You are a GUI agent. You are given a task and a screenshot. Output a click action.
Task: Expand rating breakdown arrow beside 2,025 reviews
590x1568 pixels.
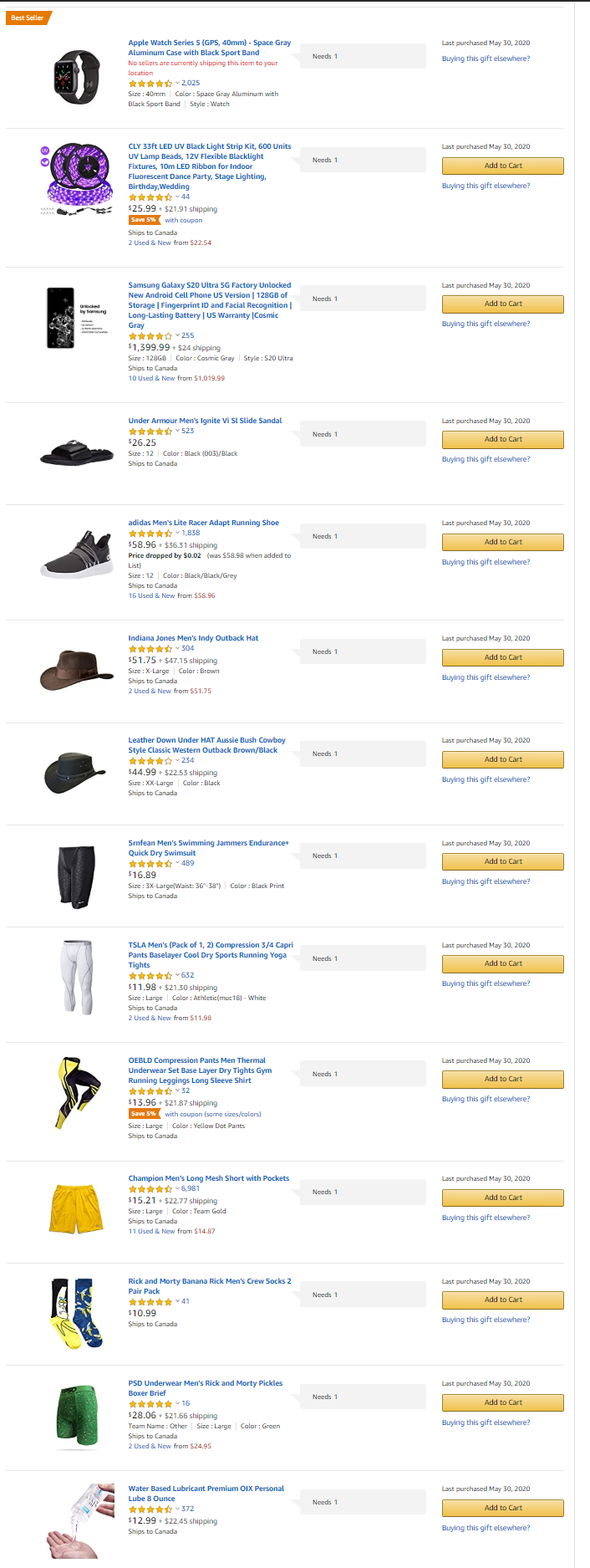click(x=177, y=84)
